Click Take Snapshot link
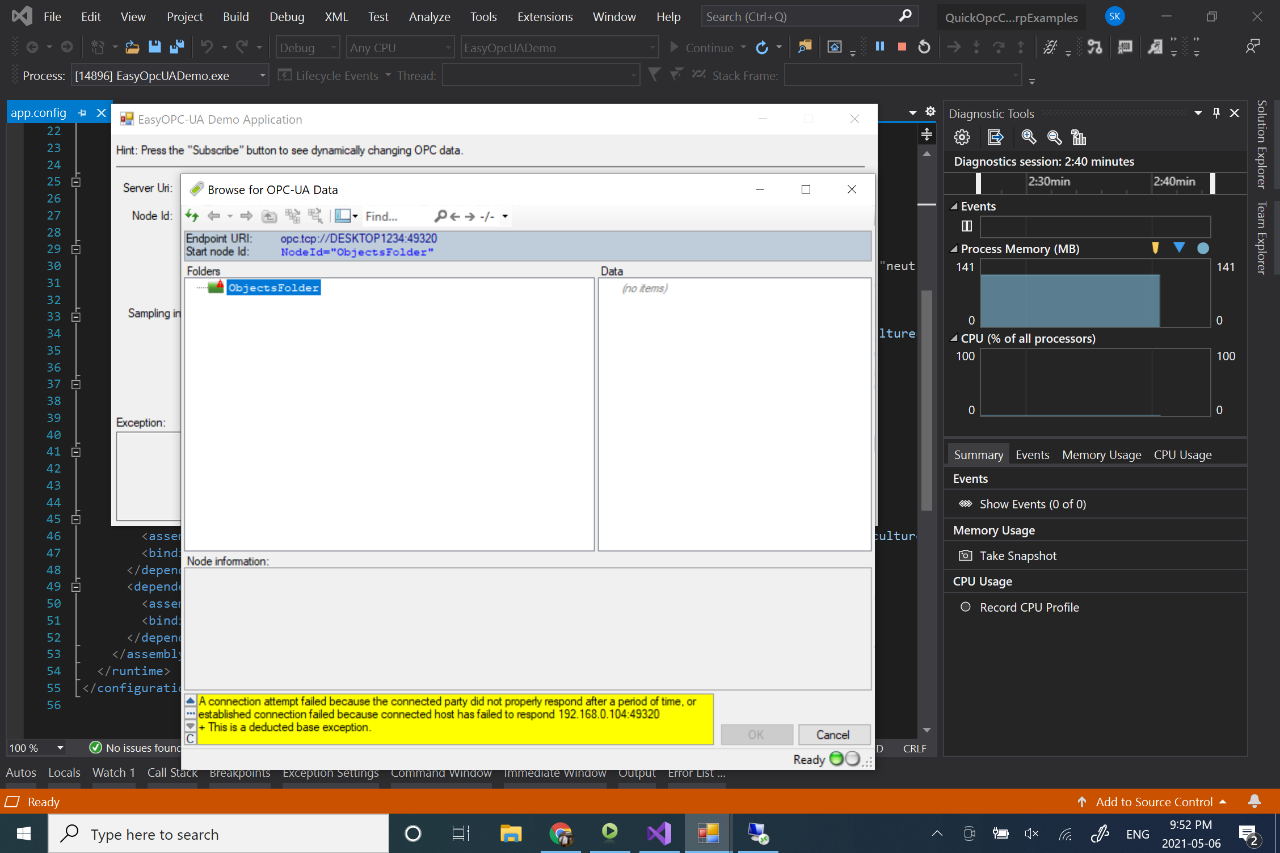 [1018, 556]
